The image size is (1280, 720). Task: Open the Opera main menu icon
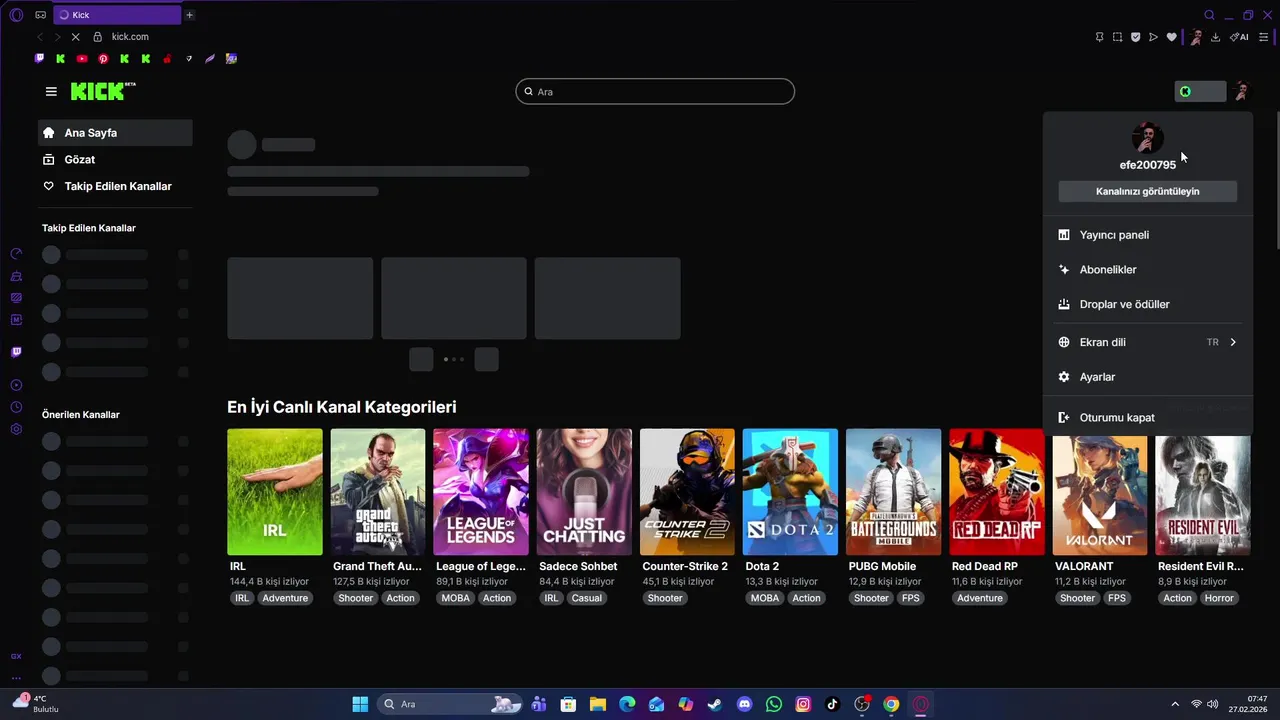[16, 15]
